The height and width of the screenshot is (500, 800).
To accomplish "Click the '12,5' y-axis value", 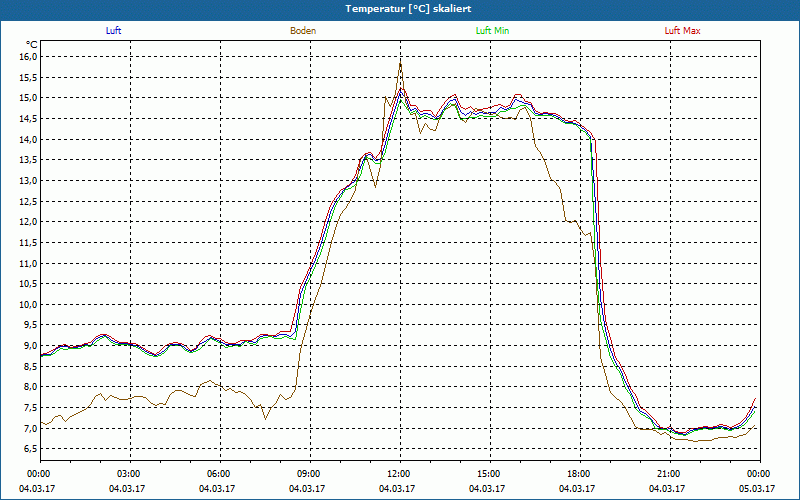I will coord(29,202).
